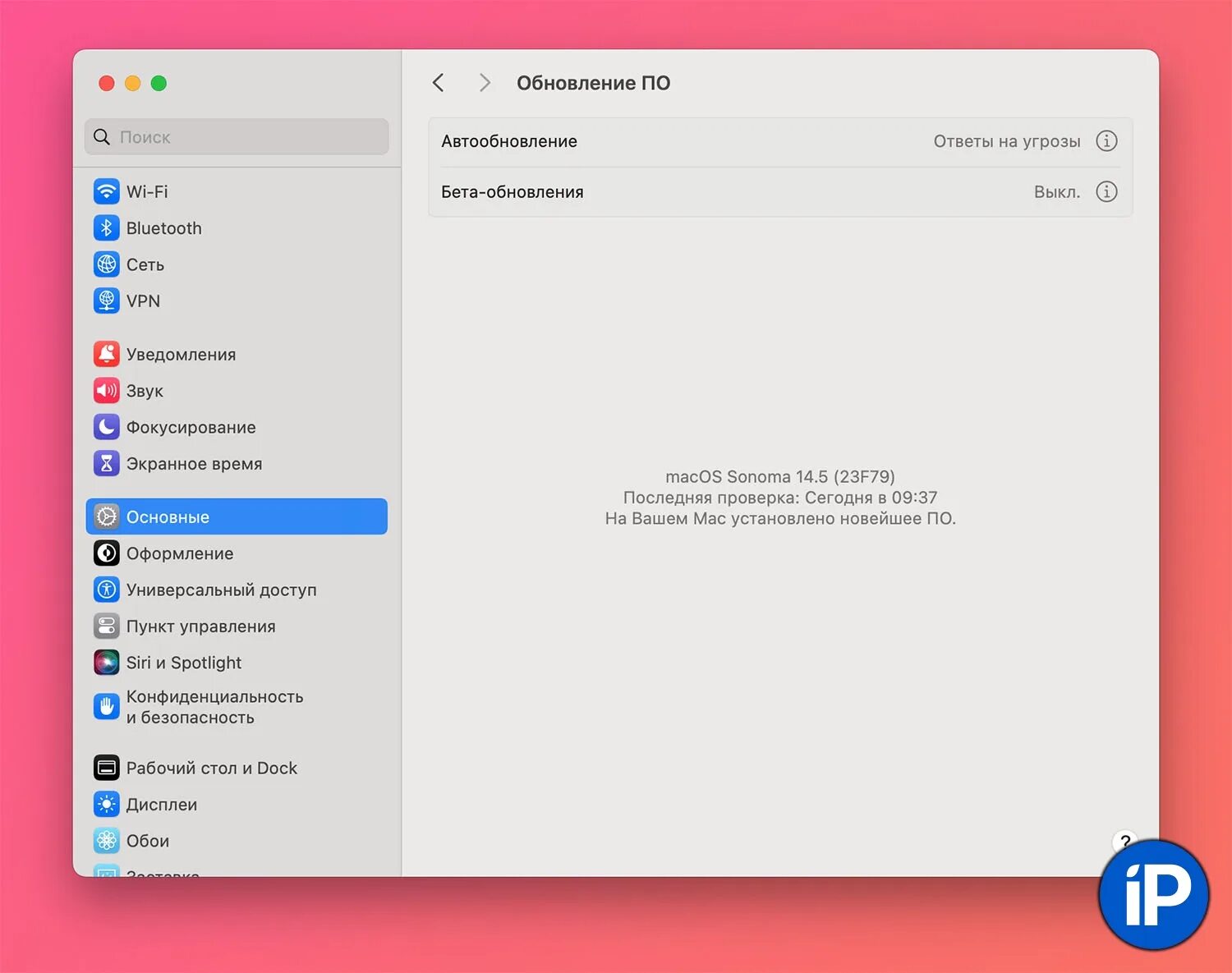Select the Wi-Fi sidebar label

click(147, 191)
